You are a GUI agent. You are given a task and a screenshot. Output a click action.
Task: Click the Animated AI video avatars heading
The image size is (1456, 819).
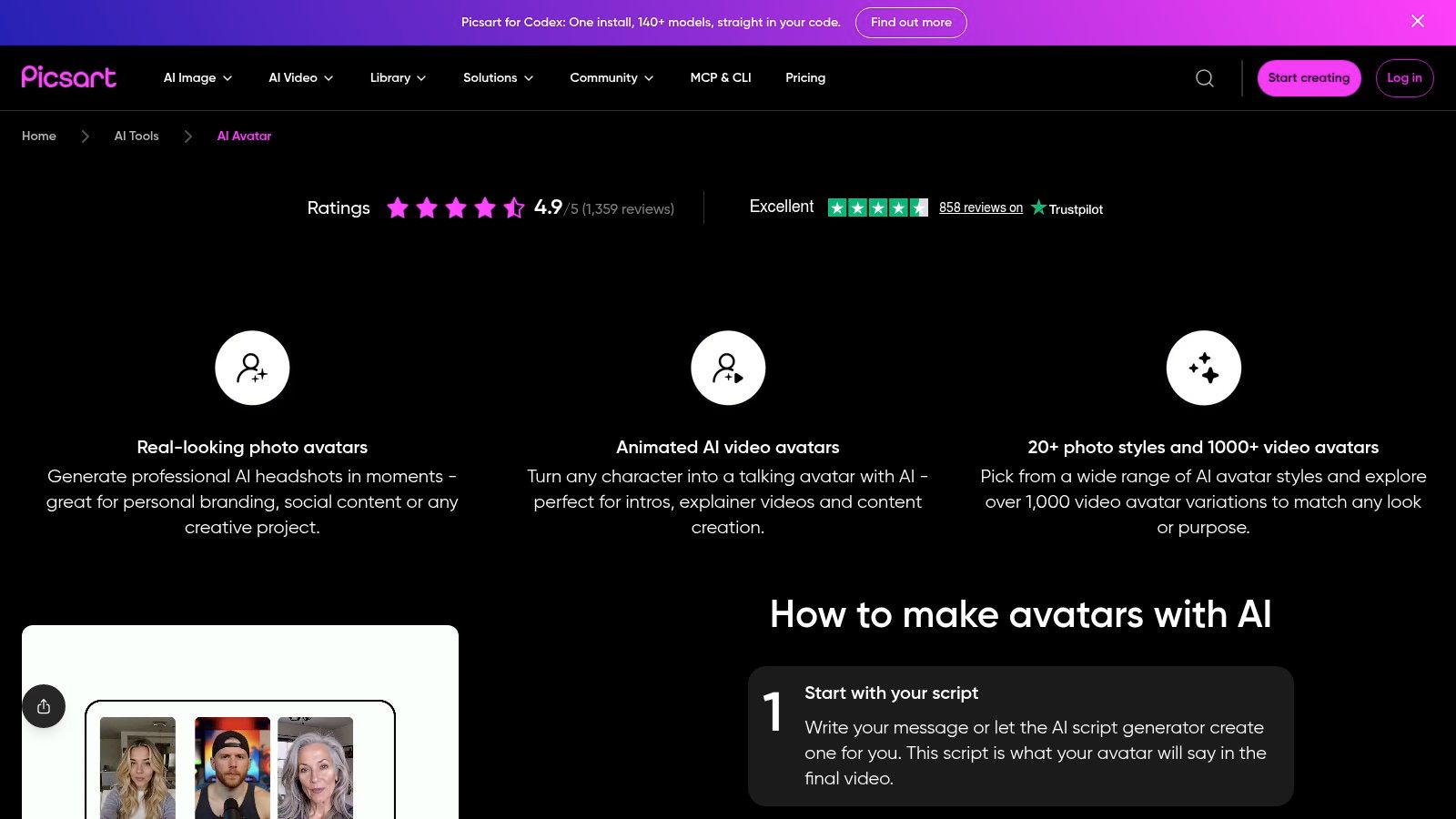728,447
